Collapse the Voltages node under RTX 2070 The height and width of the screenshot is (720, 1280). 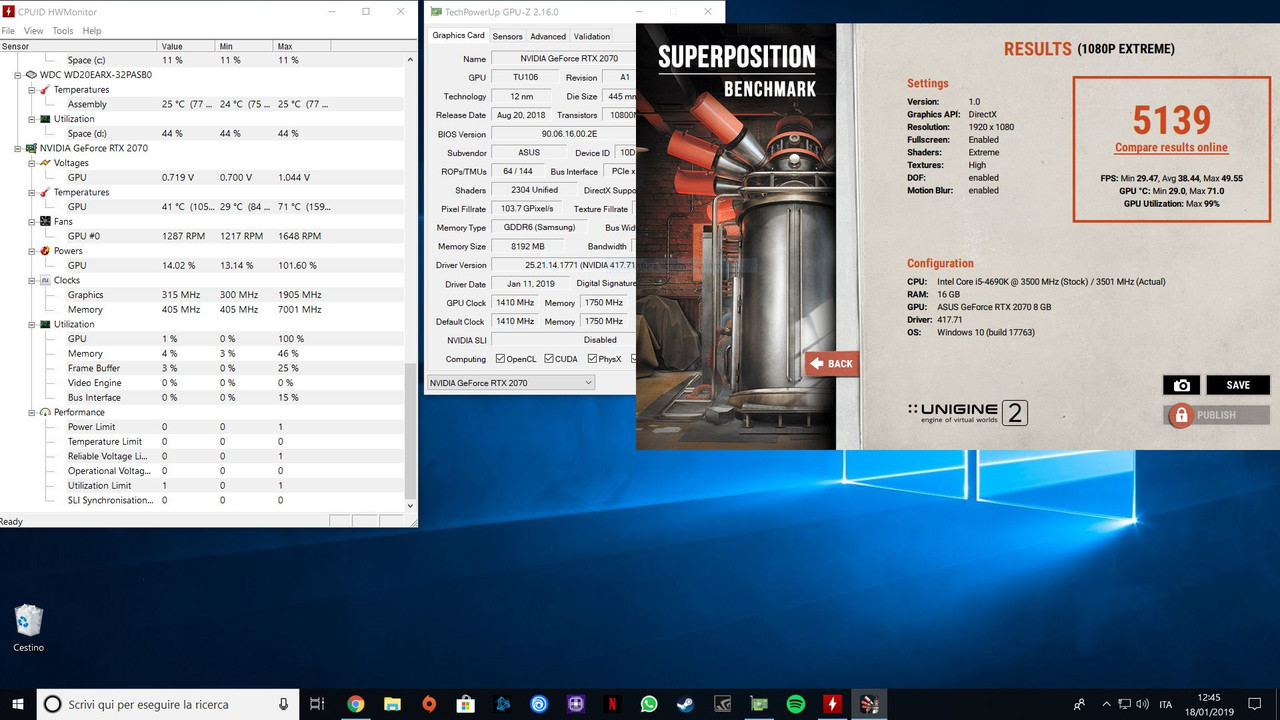[32, 163]
